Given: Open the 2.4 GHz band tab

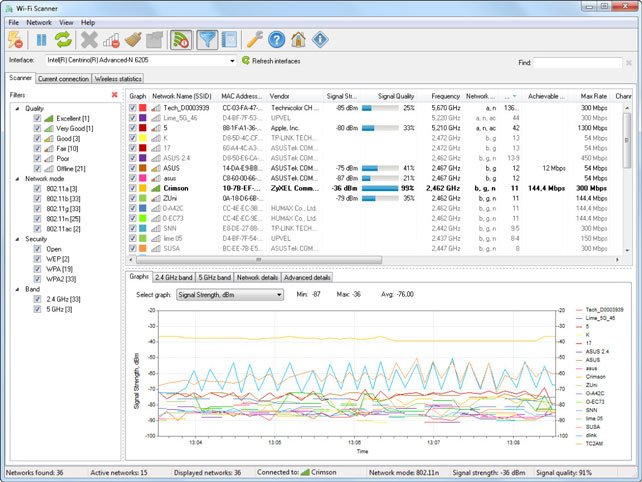Looking at the screenshot, I should point(174,278).
